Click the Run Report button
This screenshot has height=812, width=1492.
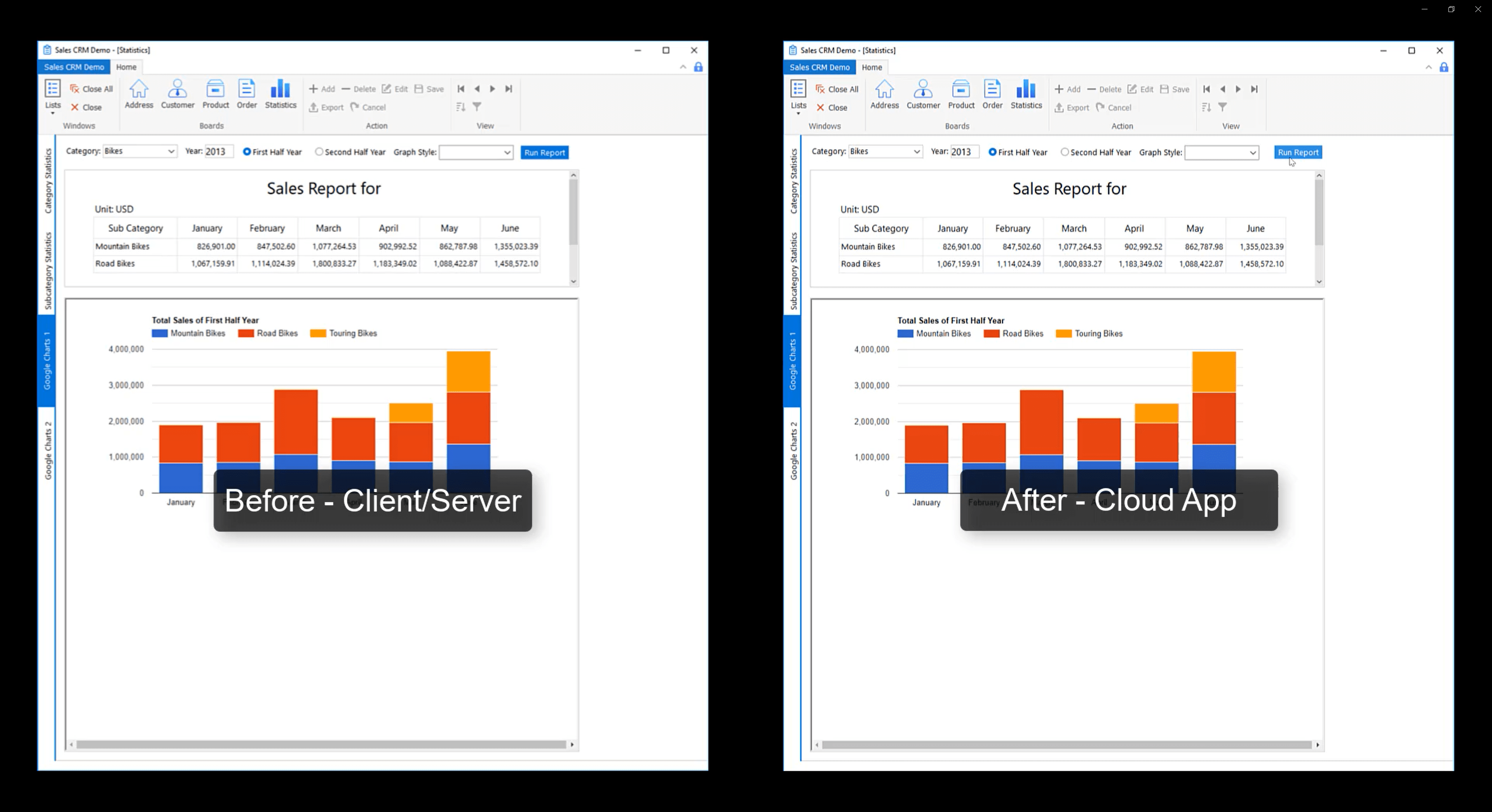click(543, 152)
